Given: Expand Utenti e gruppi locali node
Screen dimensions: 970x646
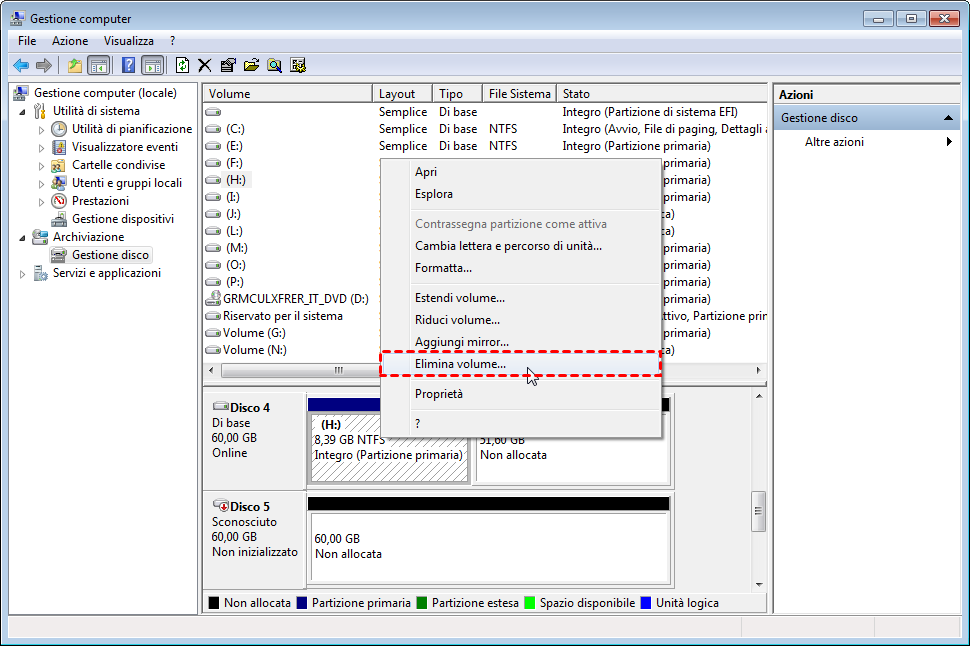Looking at the screenshot, I should (x=41, y=184).
